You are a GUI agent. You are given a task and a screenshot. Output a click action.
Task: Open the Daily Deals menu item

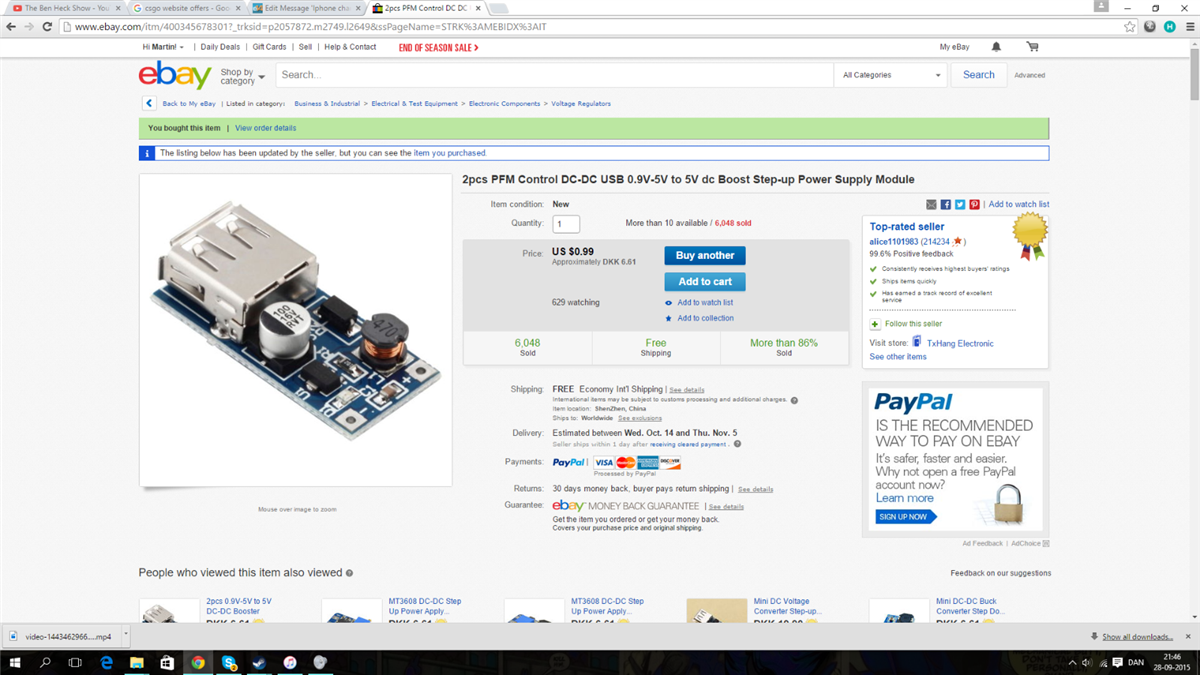tap(220, 47)
